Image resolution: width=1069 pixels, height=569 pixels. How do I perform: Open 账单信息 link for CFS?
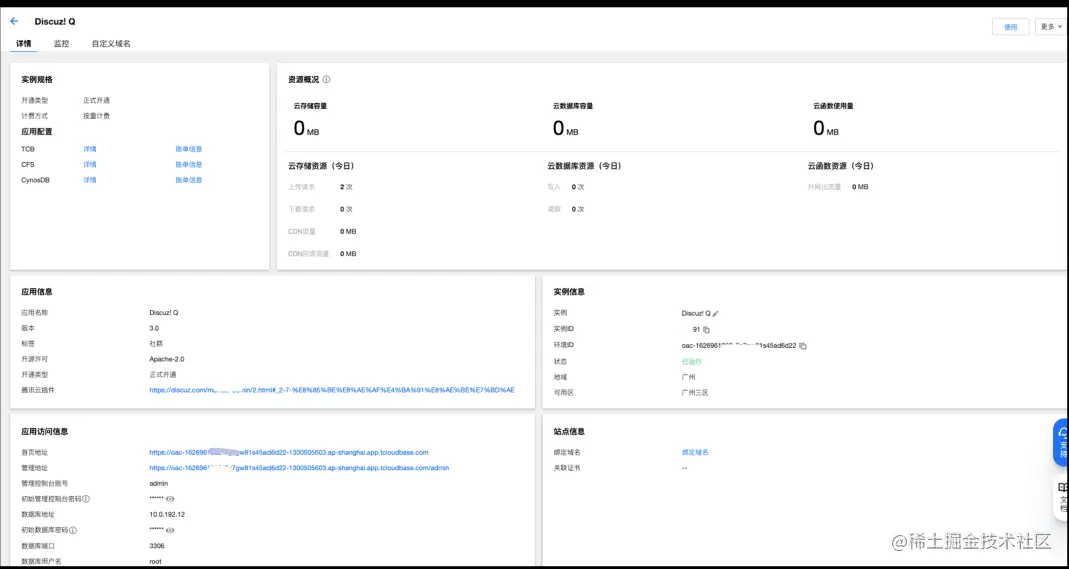tap(189, 165)
